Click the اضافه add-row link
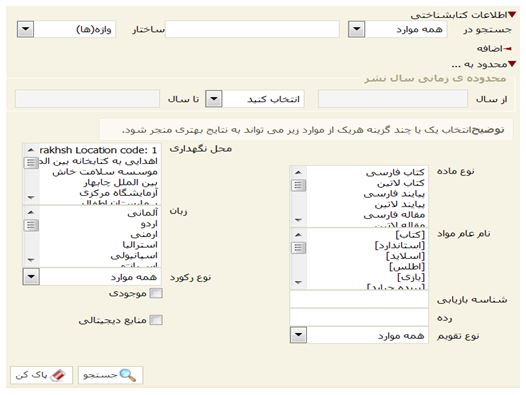 pyautogui.click(x=494, y=49)
